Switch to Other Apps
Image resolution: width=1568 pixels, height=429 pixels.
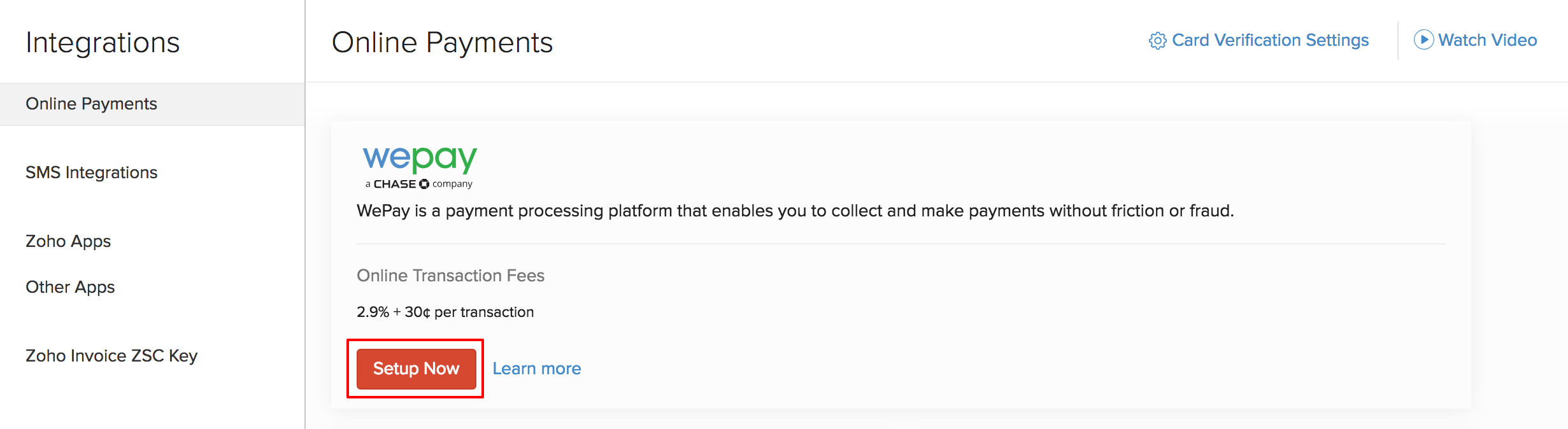70,287
